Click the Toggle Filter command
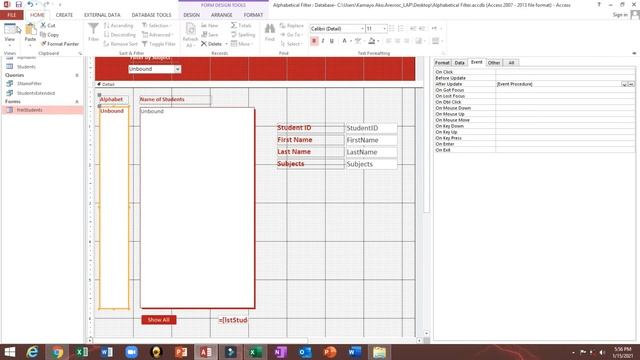640x360 pixels. tap(159, 44)
